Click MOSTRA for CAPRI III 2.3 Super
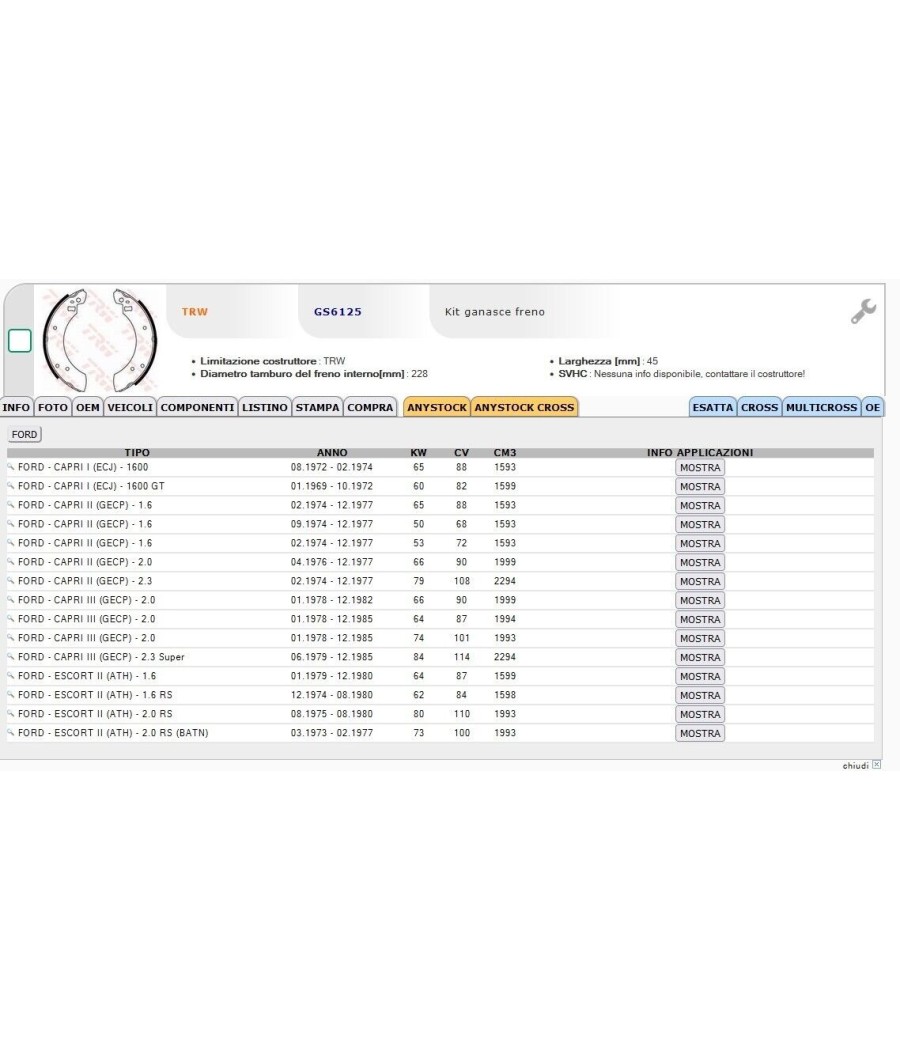The image size is (900, 1050). click(700, 657)
